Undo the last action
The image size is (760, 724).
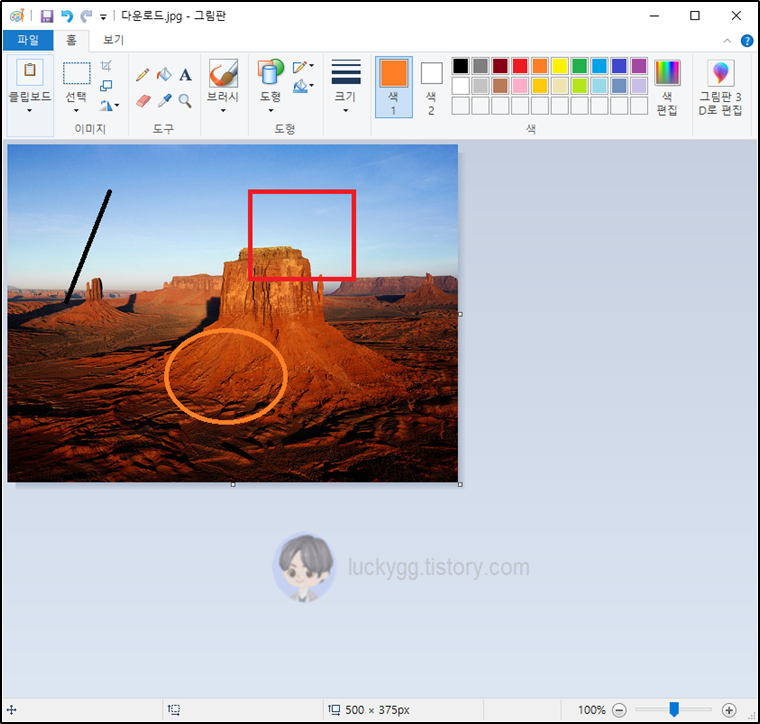pos(67,16)
